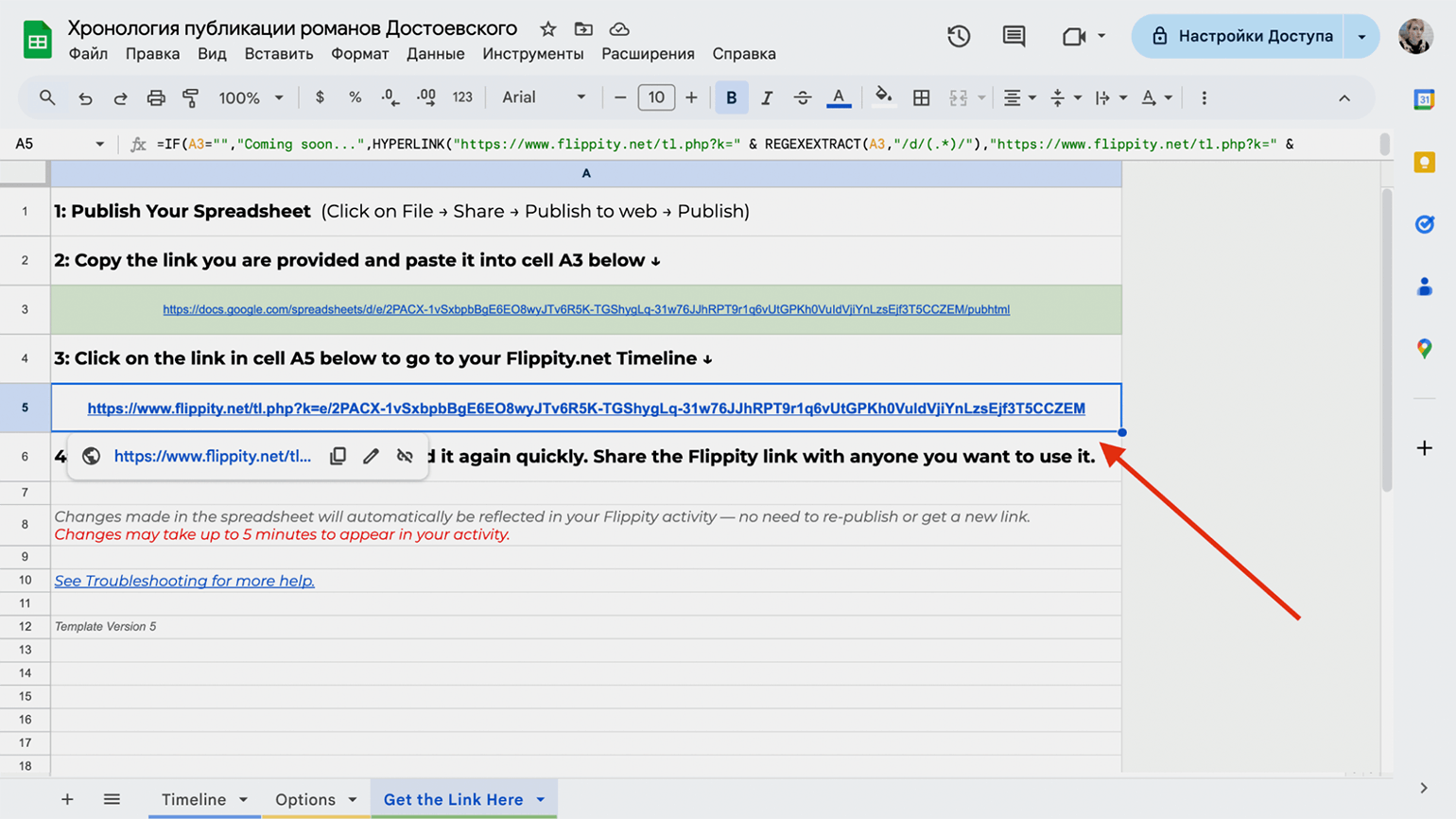1456x819 pixels.
Task: Increase decimal places
Action: (x=426, y=97)
